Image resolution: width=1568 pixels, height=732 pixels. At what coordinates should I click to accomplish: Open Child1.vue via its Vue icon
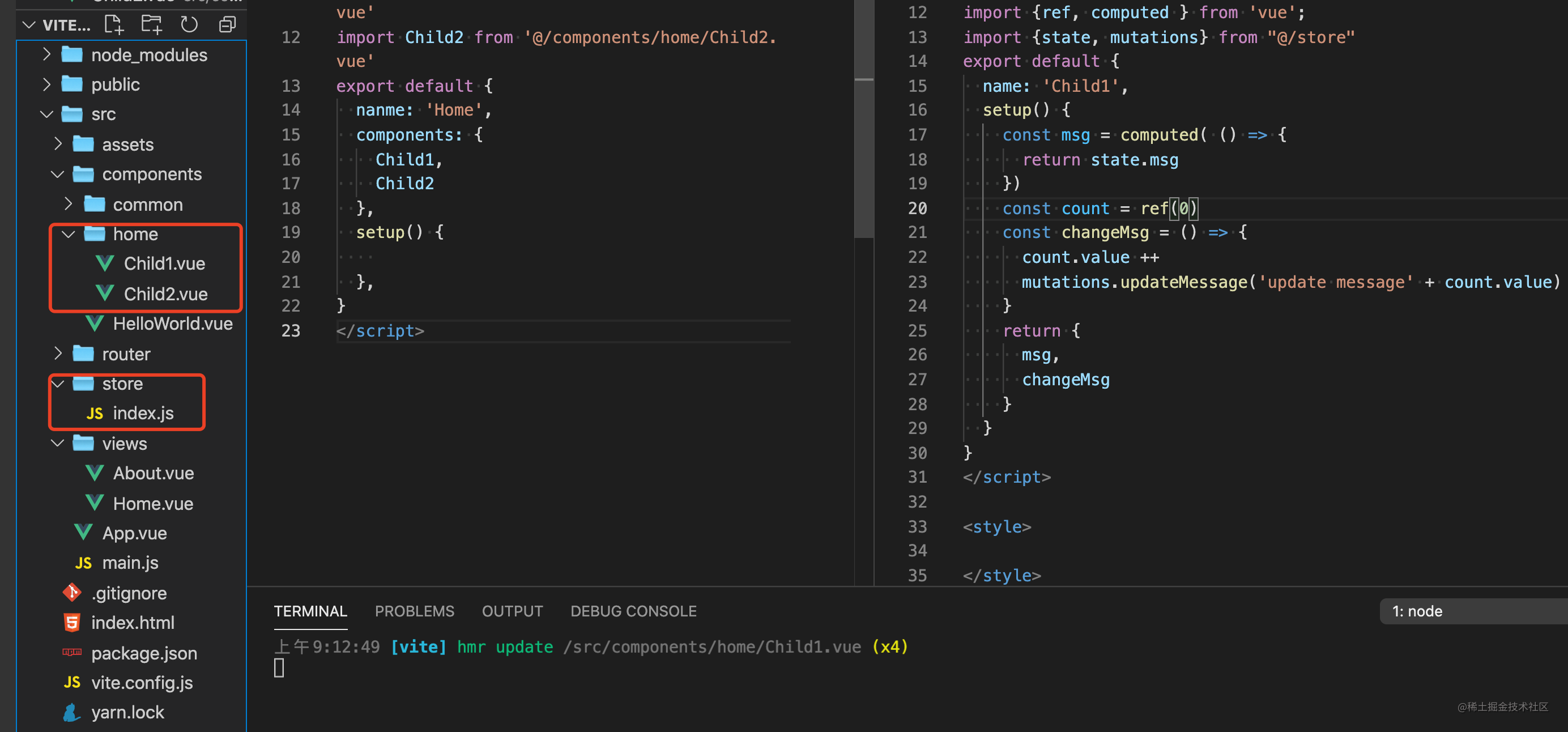105,263
